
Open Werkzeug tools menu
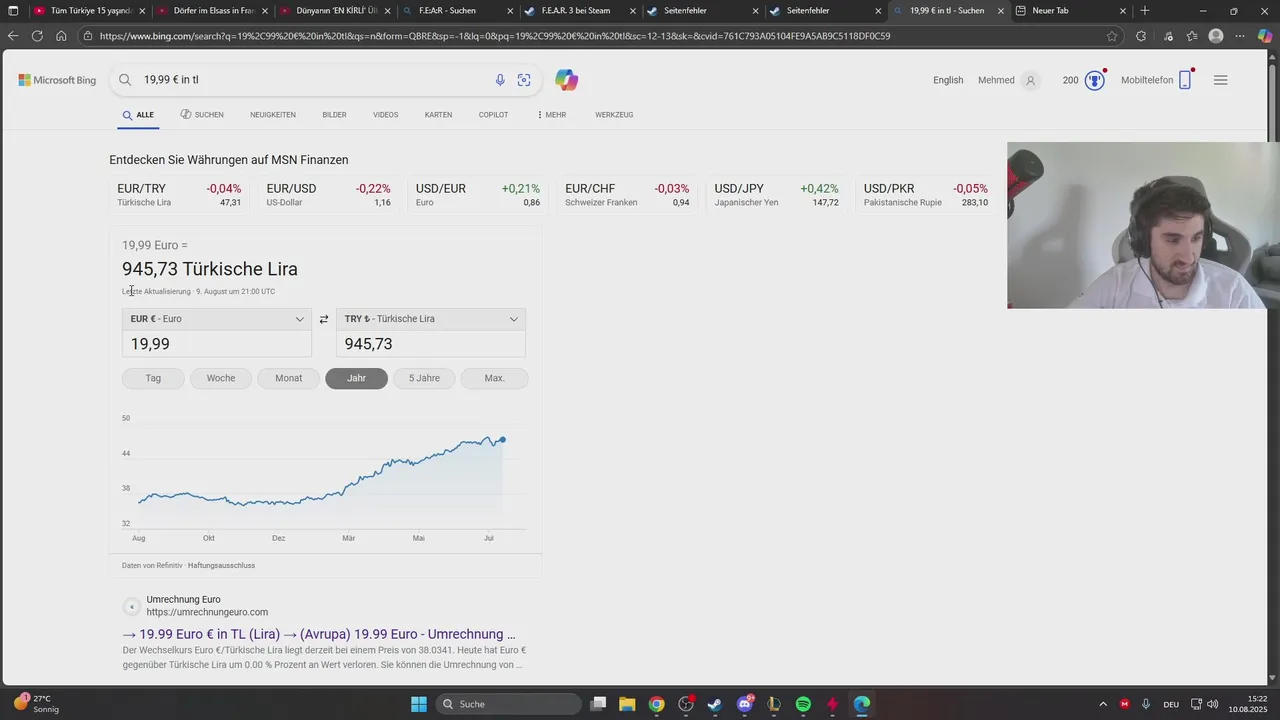point(614,115)
